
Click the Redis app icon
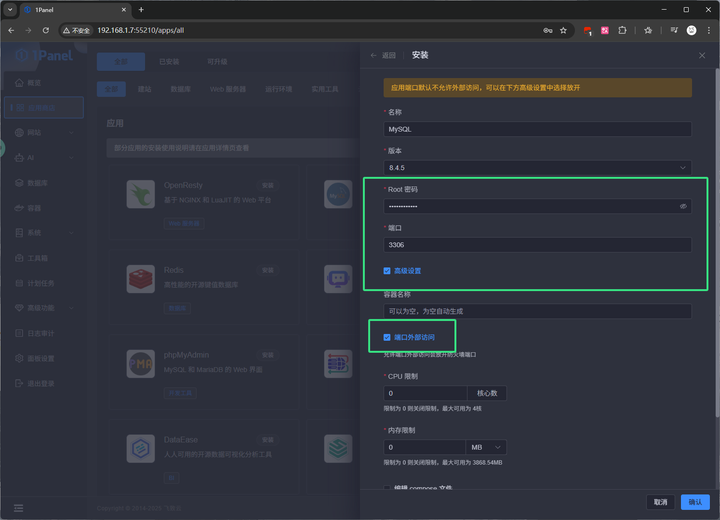pyautogui.click(x=141, y=279)
